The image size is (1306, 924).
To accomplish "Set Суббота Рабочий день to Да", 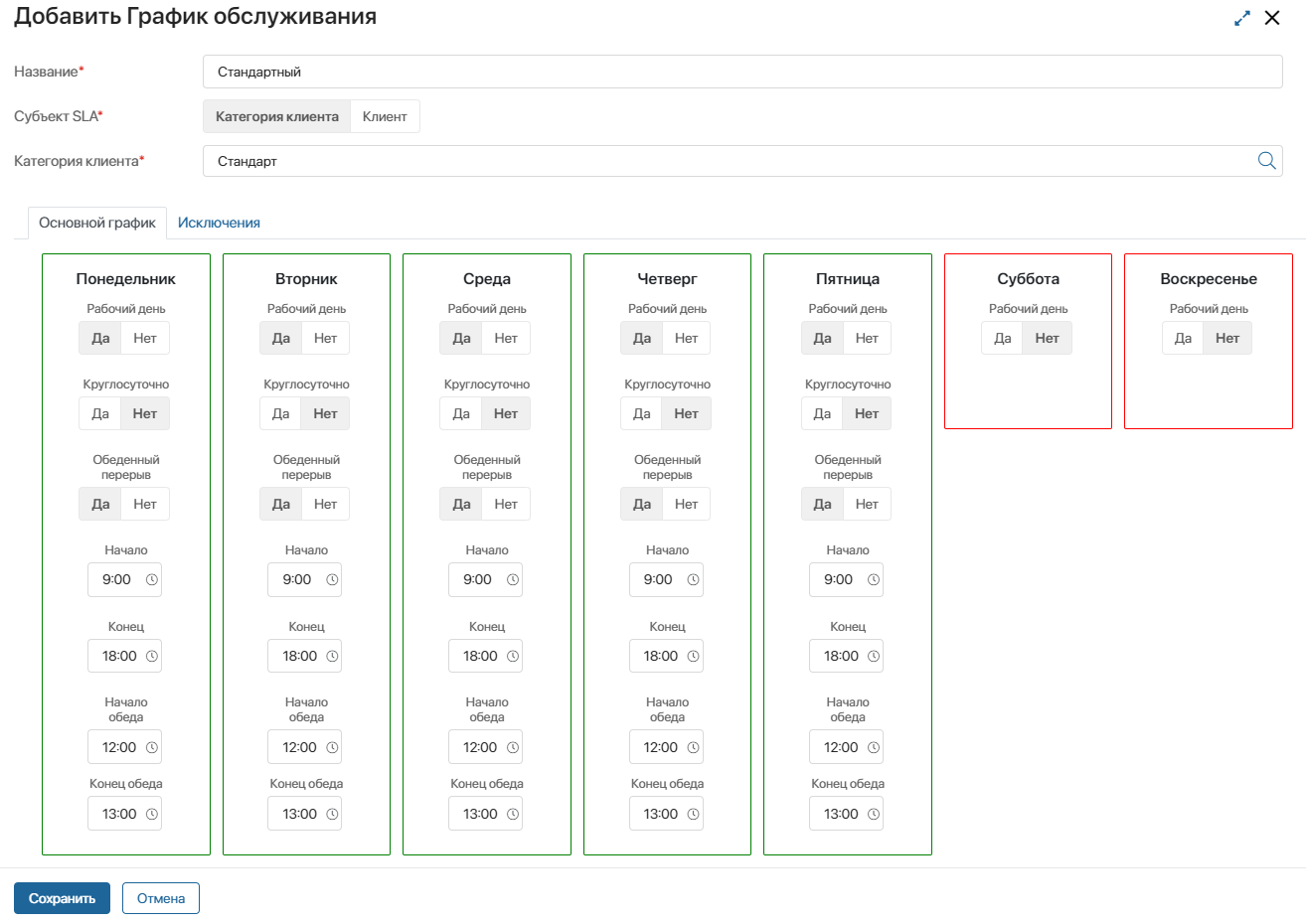I will tap(1003, 339).
